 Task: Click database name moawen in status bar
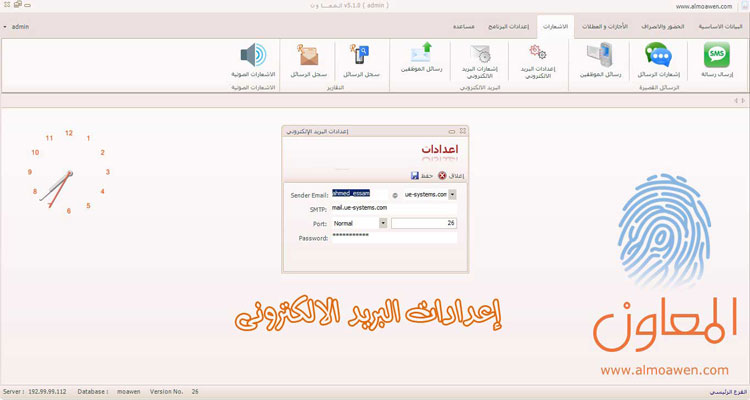(129, 391)
